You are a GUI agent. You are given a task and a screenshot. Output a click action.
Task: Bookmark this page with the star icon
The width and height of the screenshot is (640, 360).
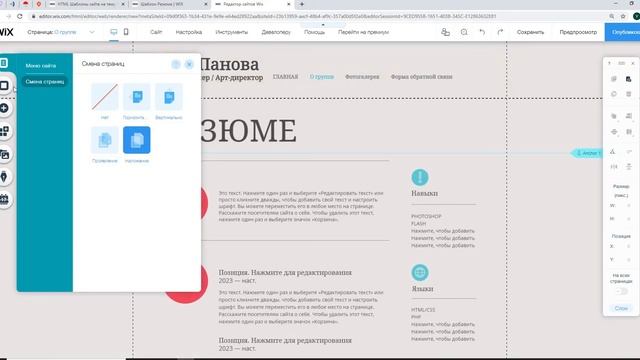pos(623,16)
